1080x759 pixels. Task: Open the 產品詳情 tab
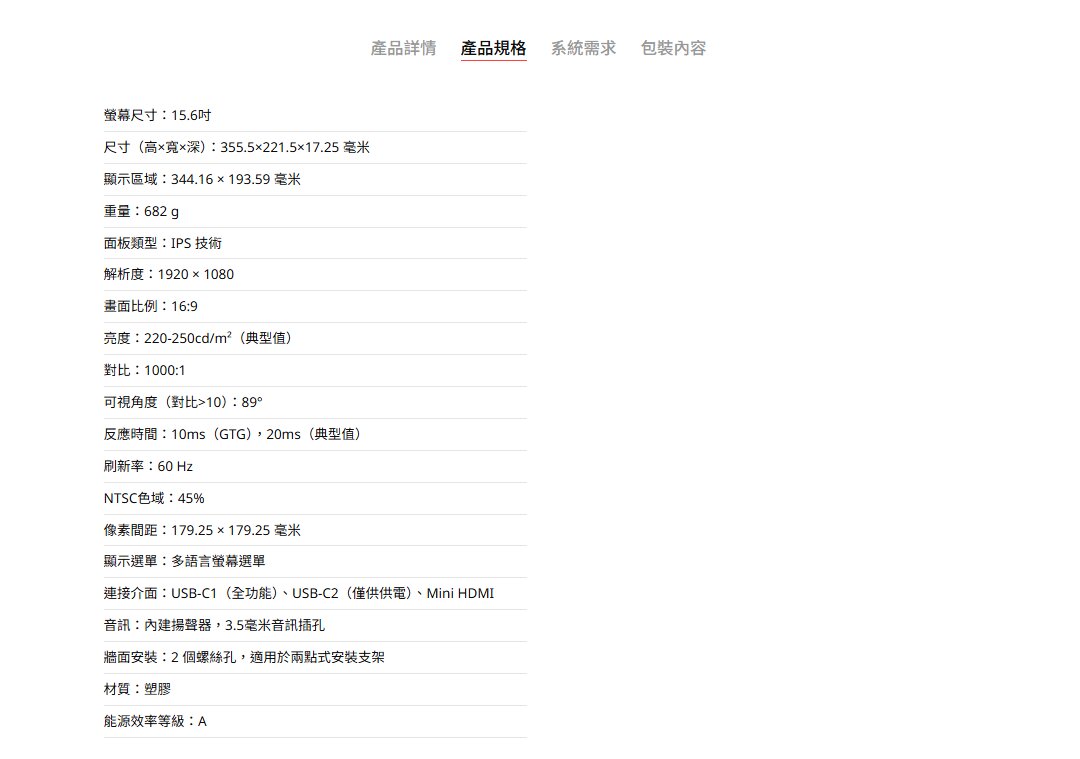tap(403, 48)
